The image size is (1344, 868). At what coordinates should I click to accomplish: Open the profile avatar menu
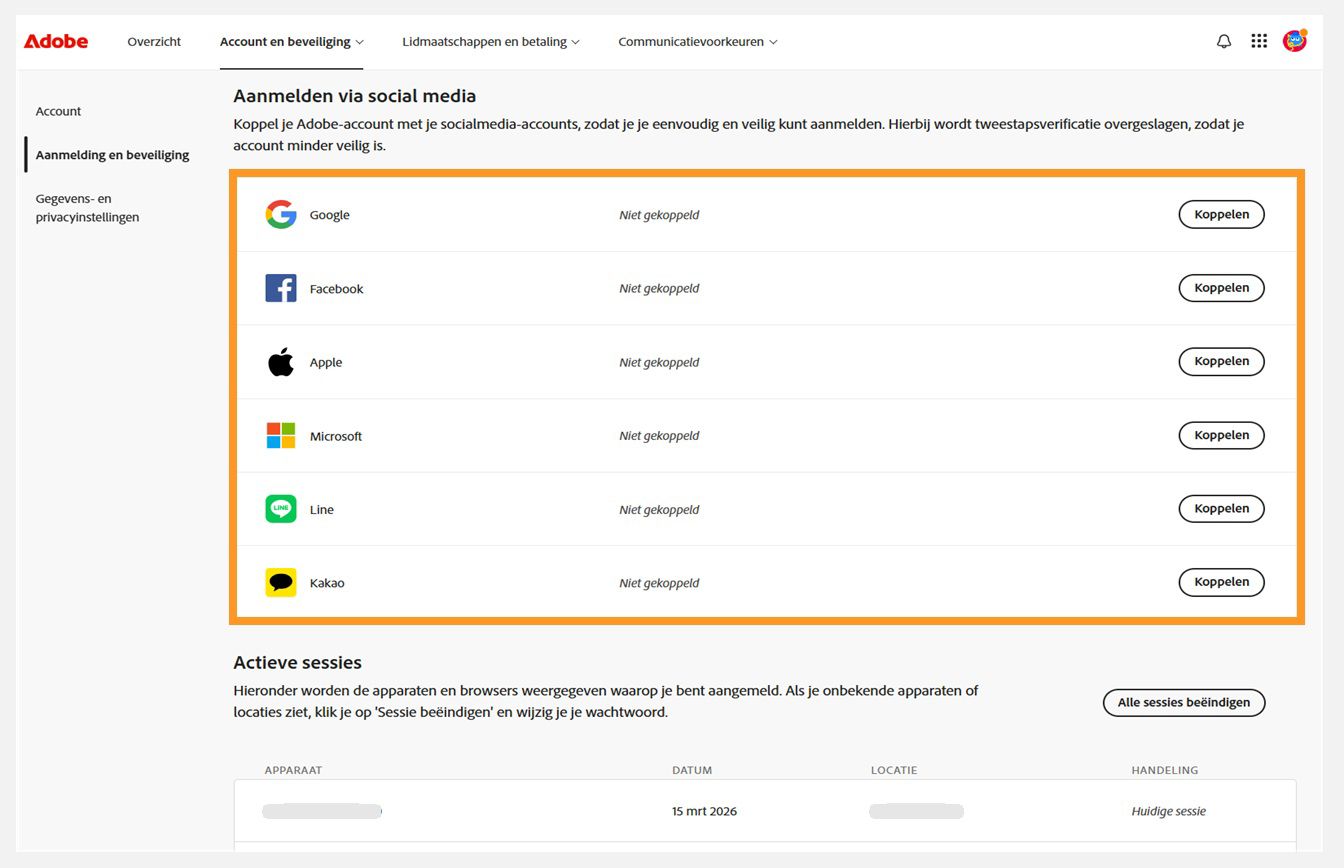point(1295,41)
